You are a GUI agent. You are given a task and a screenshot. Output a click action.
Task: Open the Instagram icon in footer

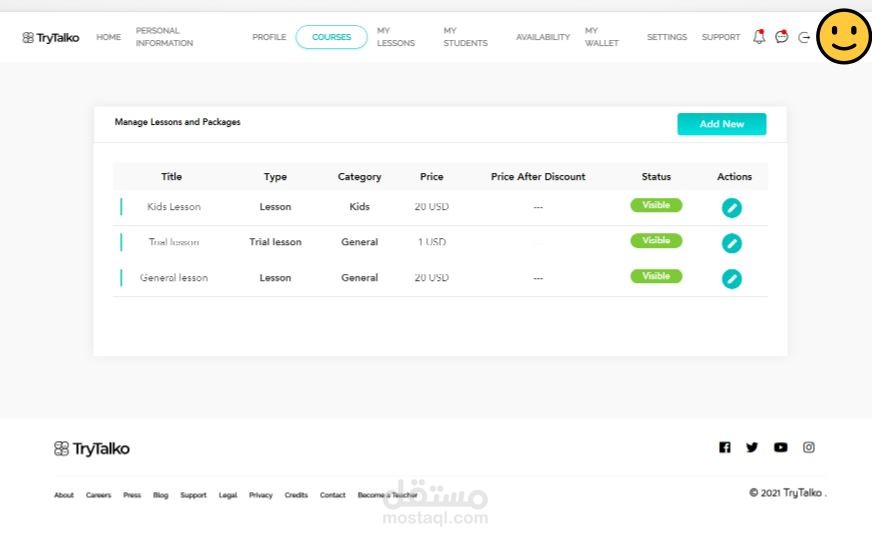(809, 447)
